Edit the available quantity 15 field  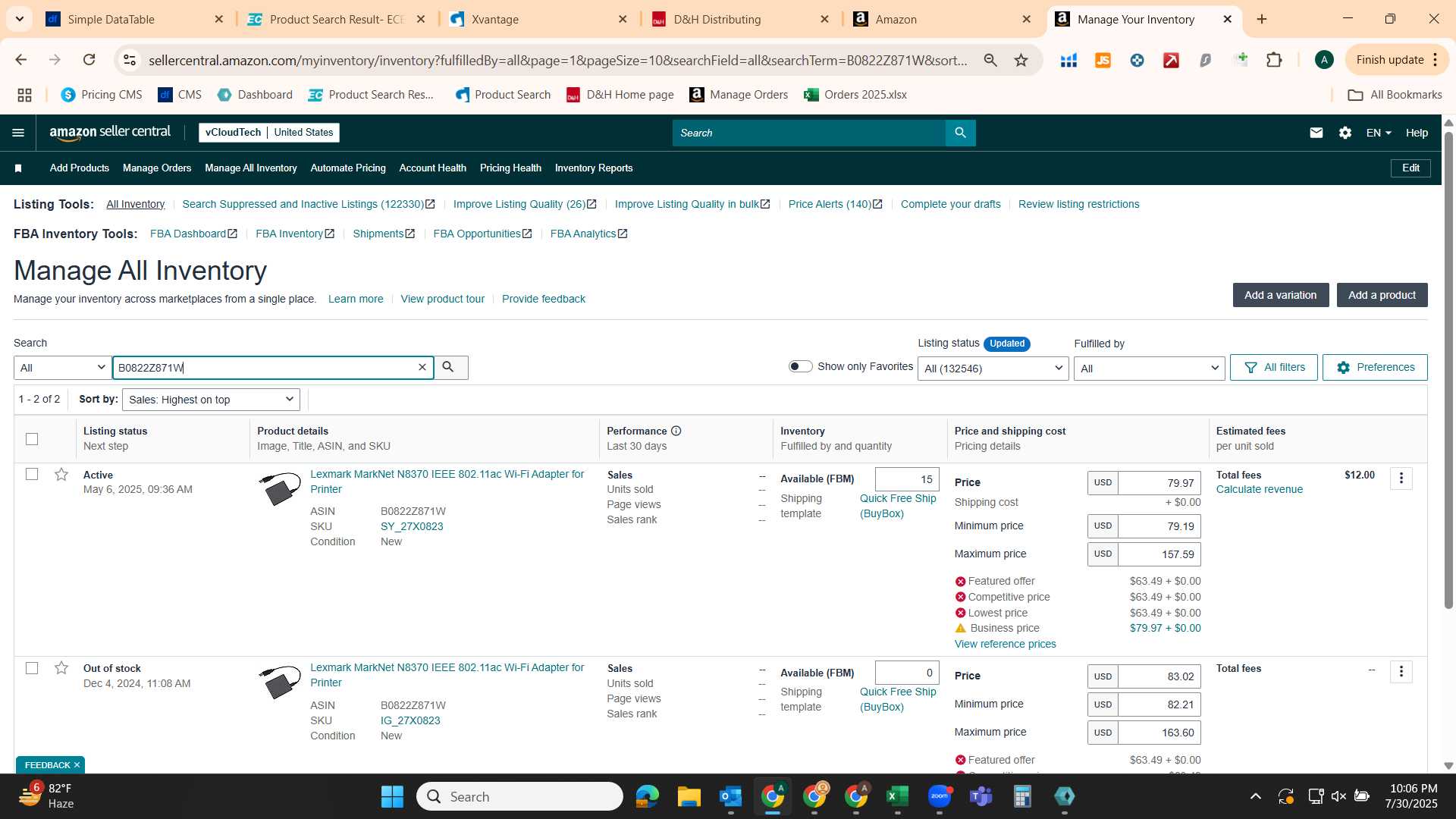click(x=907, y=479)
